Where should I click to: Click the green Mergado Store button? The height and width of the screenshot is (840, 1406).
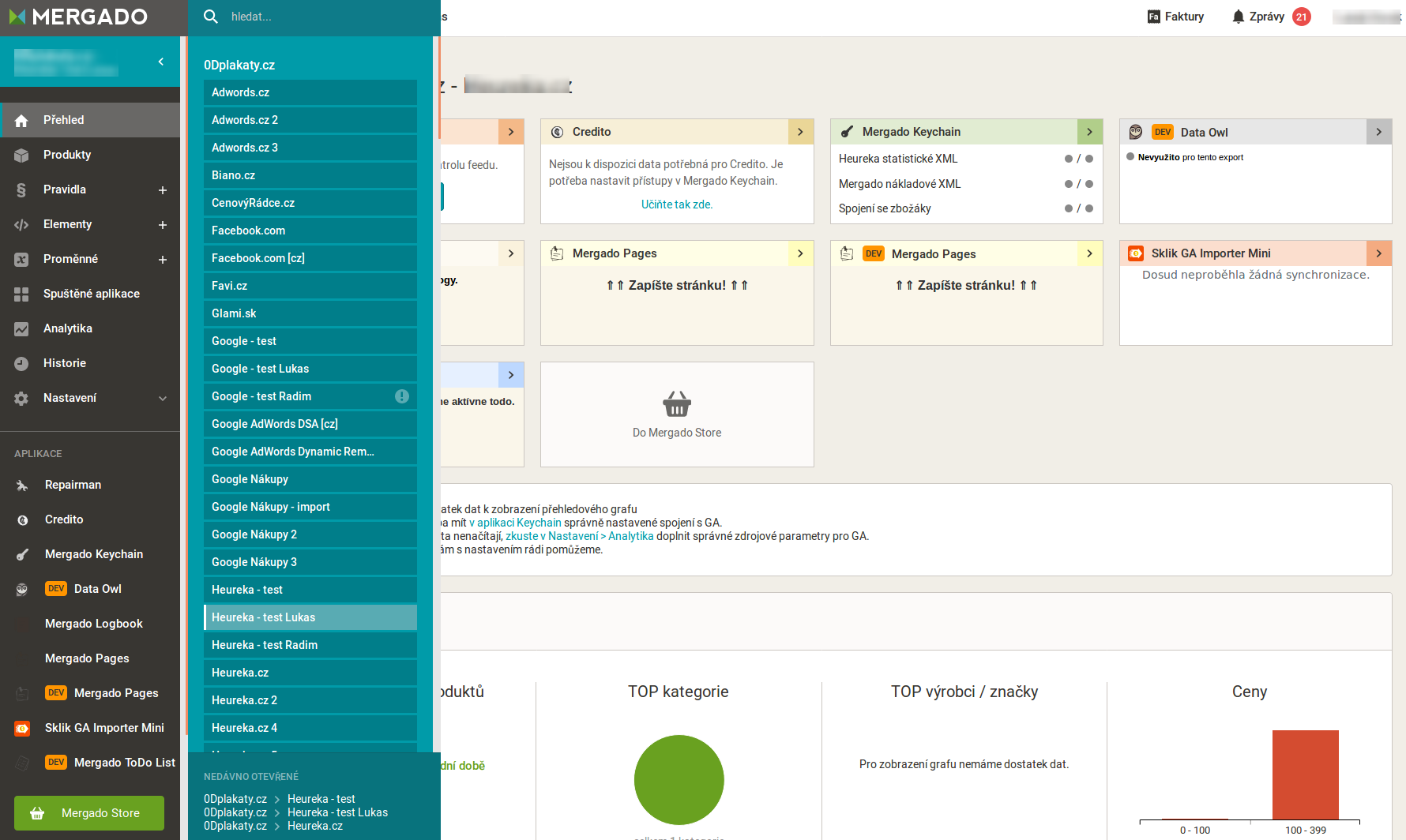[89, 813]
